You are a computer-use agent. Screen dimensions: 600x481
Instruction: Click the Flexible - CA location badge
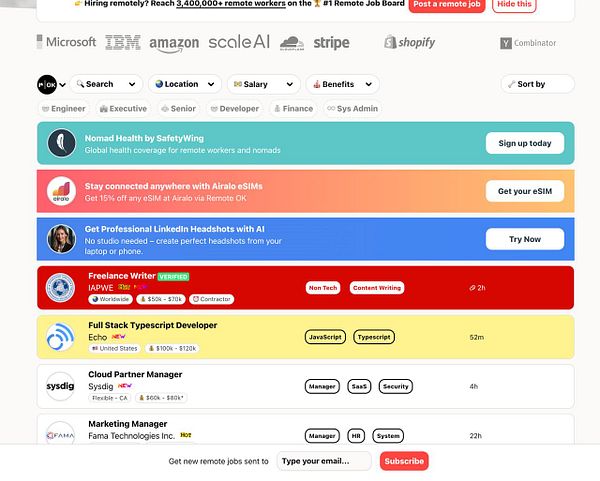(x=110, y=398)
